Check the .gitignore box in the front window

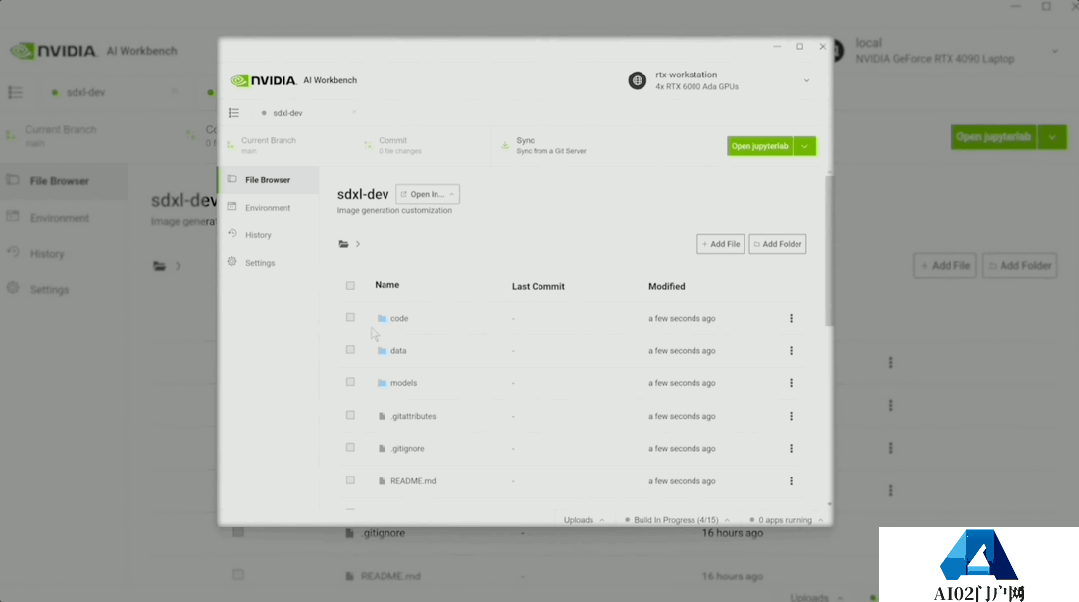tap(350, 448)
